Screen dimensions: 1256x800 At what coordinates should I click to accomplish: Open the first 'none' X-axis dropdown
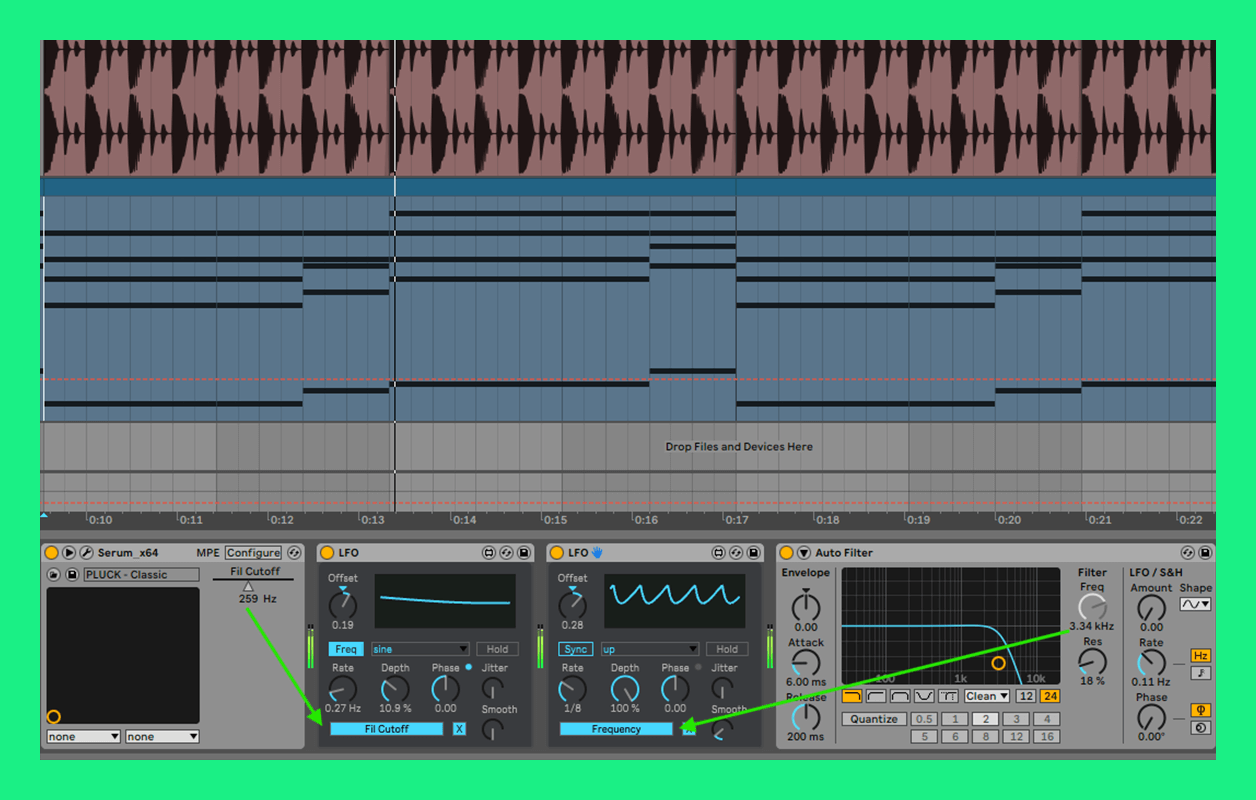pyautogui.click(x=82, y=737)
